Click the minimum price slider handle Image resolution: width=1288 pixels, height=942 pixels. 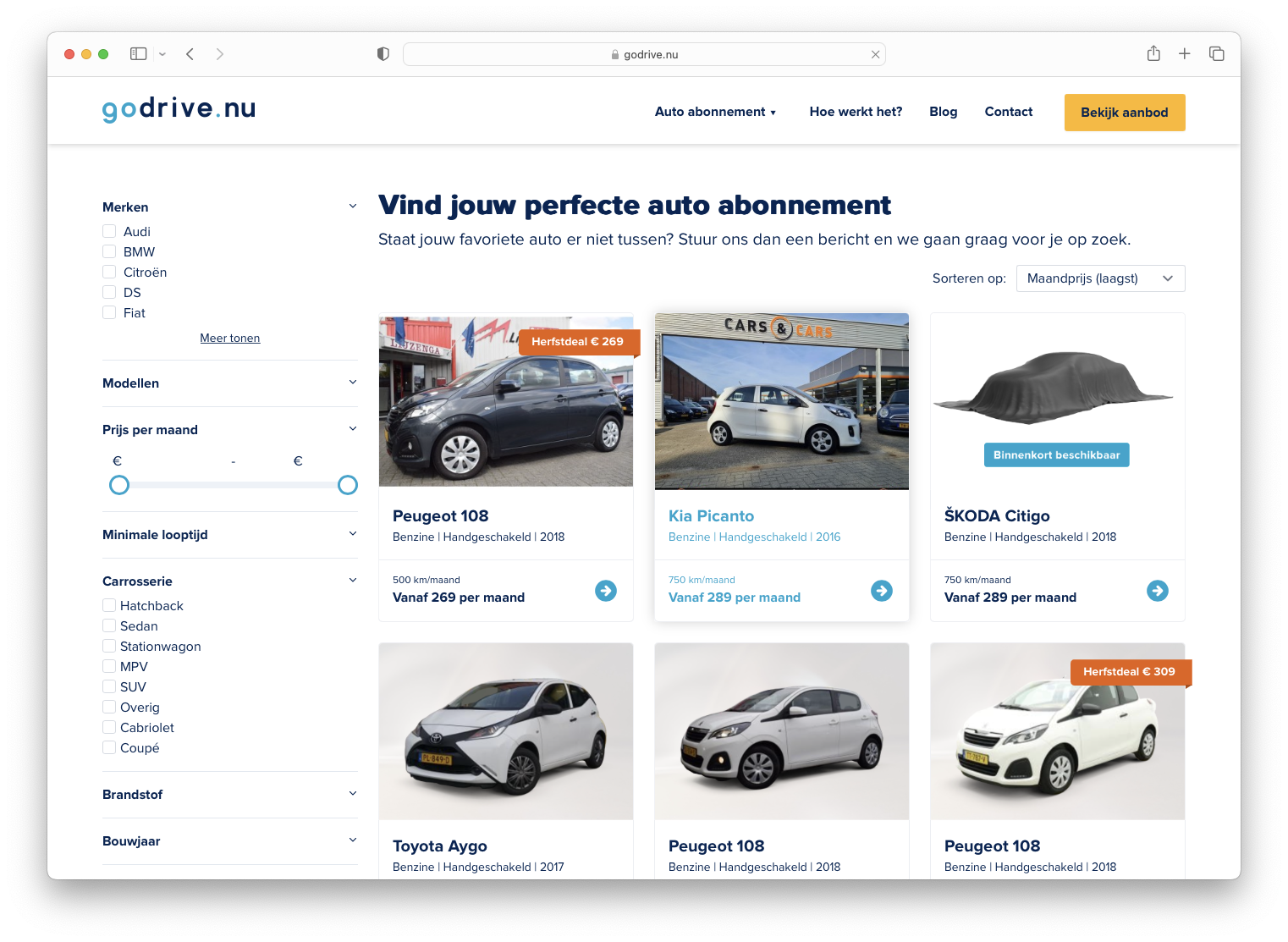pos(119,485)
